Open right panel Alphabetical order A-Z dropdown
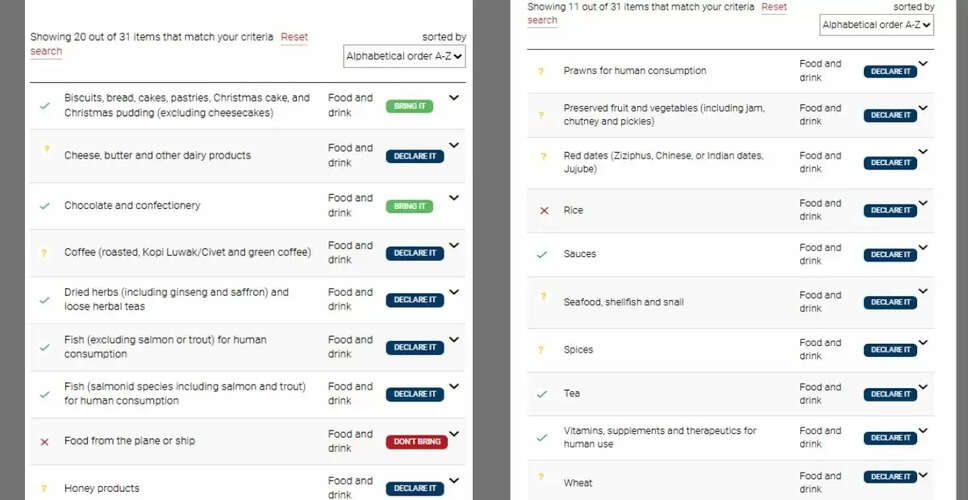The width and height of the screenshot is (968, 500). click(877, 25)
